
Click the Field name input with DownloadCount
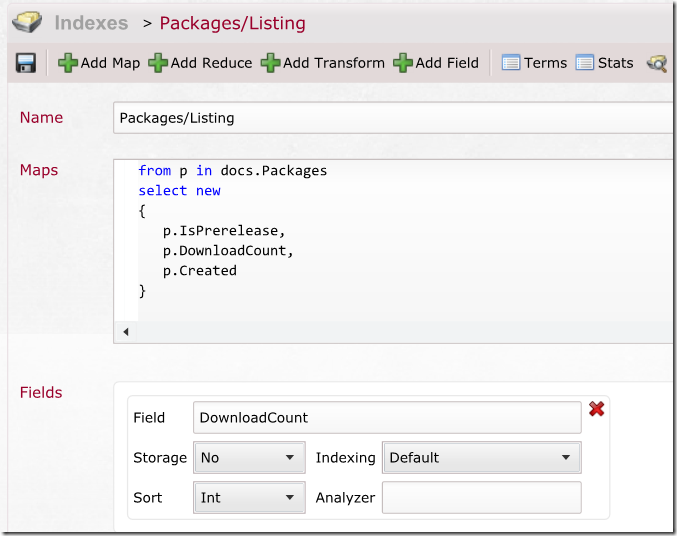point(387,417)
